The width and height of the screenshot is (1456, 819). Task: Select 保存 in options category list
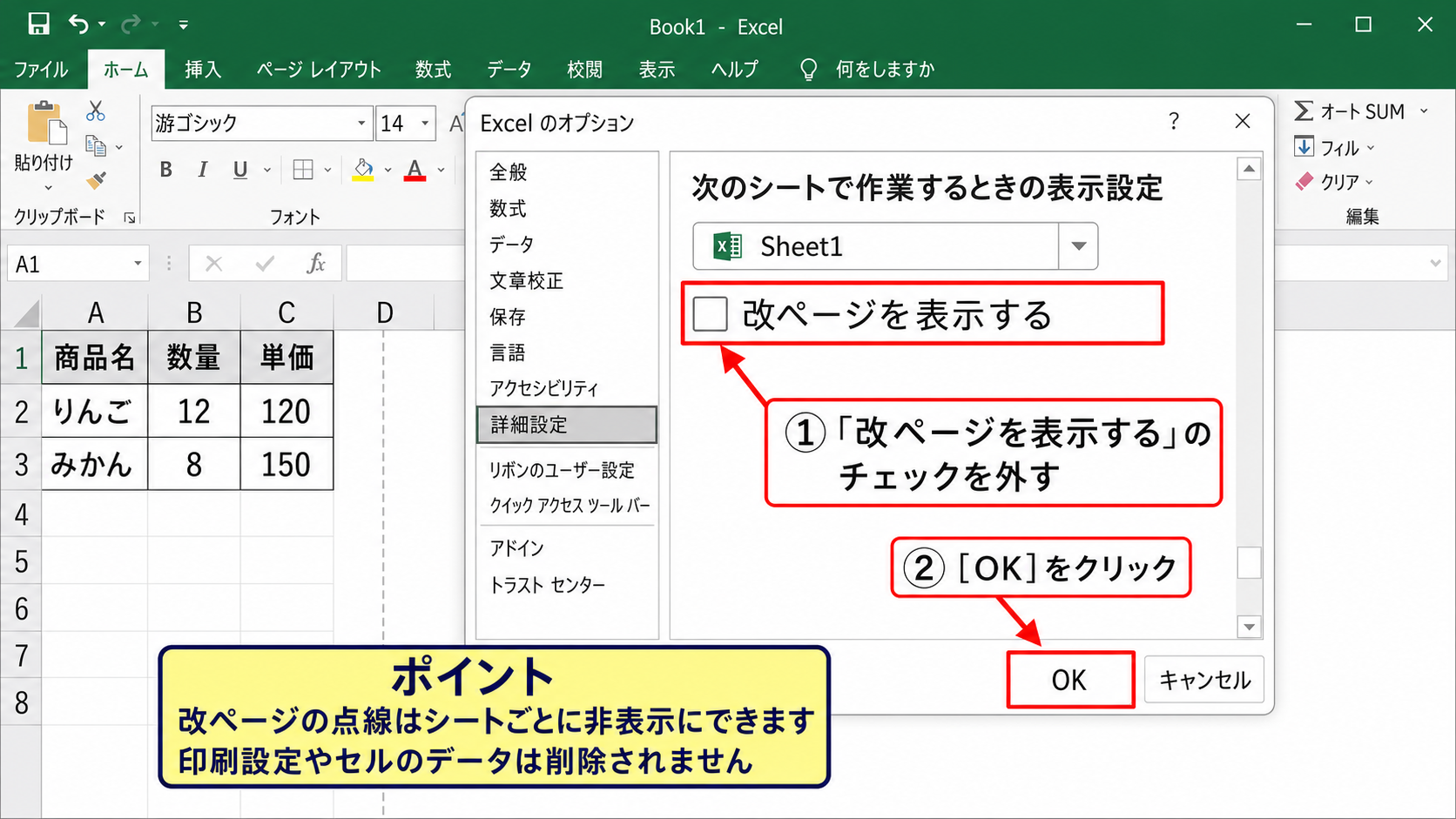tap(508, 317)
